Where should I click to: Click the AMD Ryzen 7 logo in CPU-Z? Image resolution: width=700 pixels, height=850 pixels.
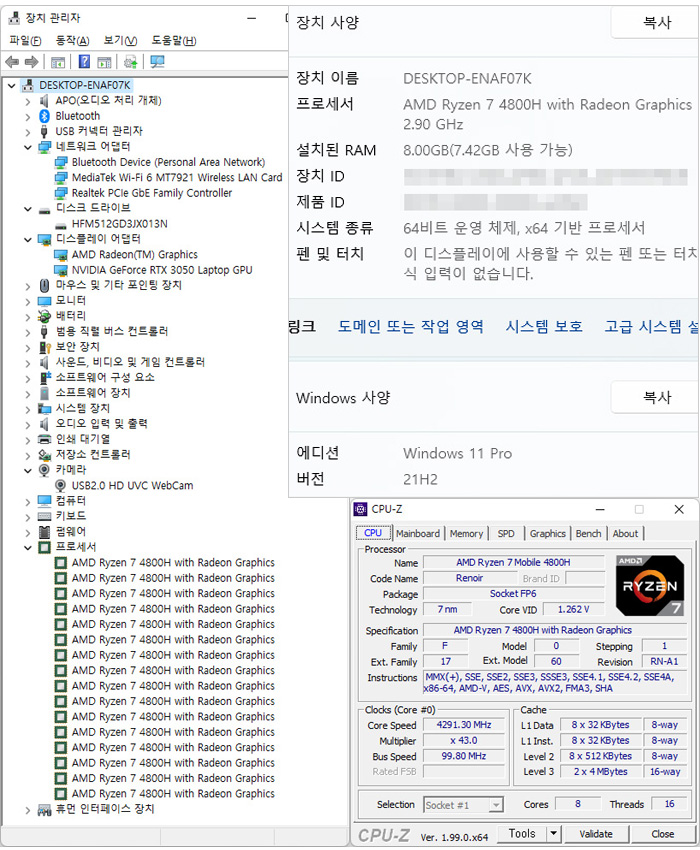tap(650, 585)
